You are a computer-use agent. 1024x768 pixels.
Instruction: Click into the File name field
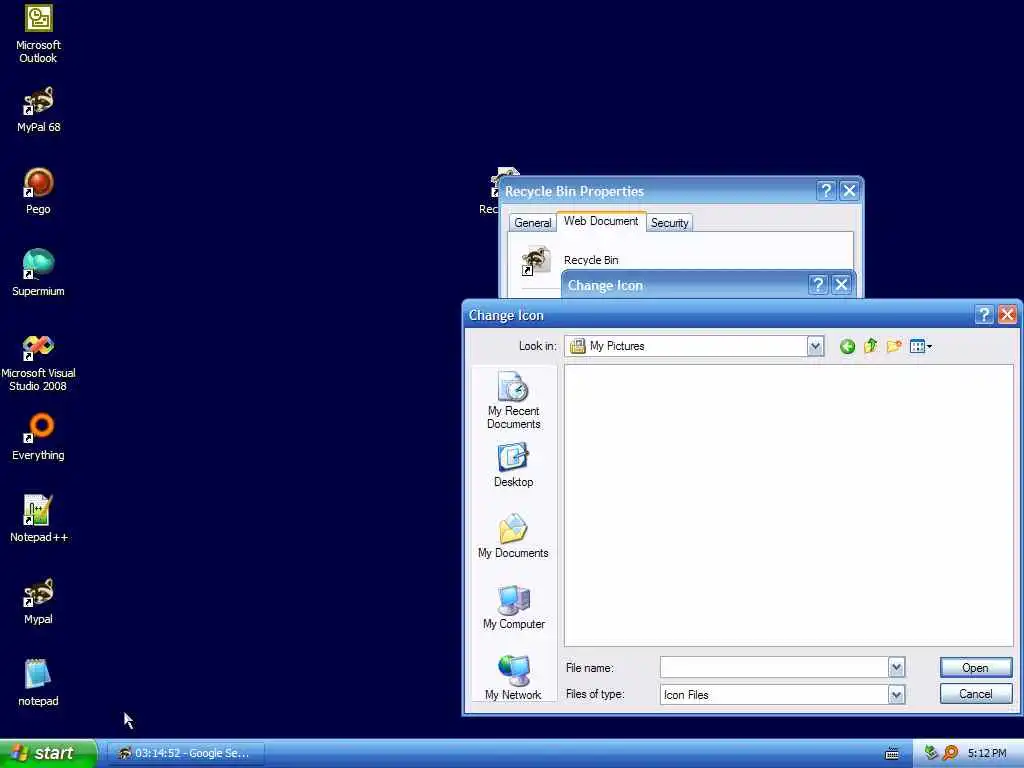[775, 667]
